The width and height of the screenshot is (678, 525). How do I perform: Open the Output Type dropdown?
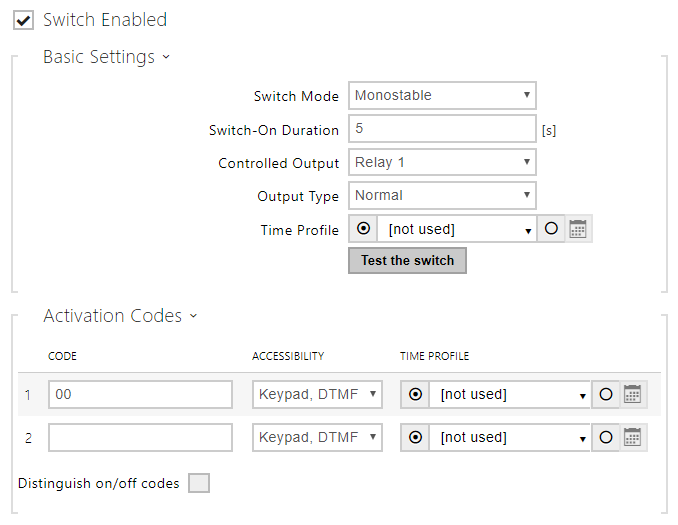[442, 196]
